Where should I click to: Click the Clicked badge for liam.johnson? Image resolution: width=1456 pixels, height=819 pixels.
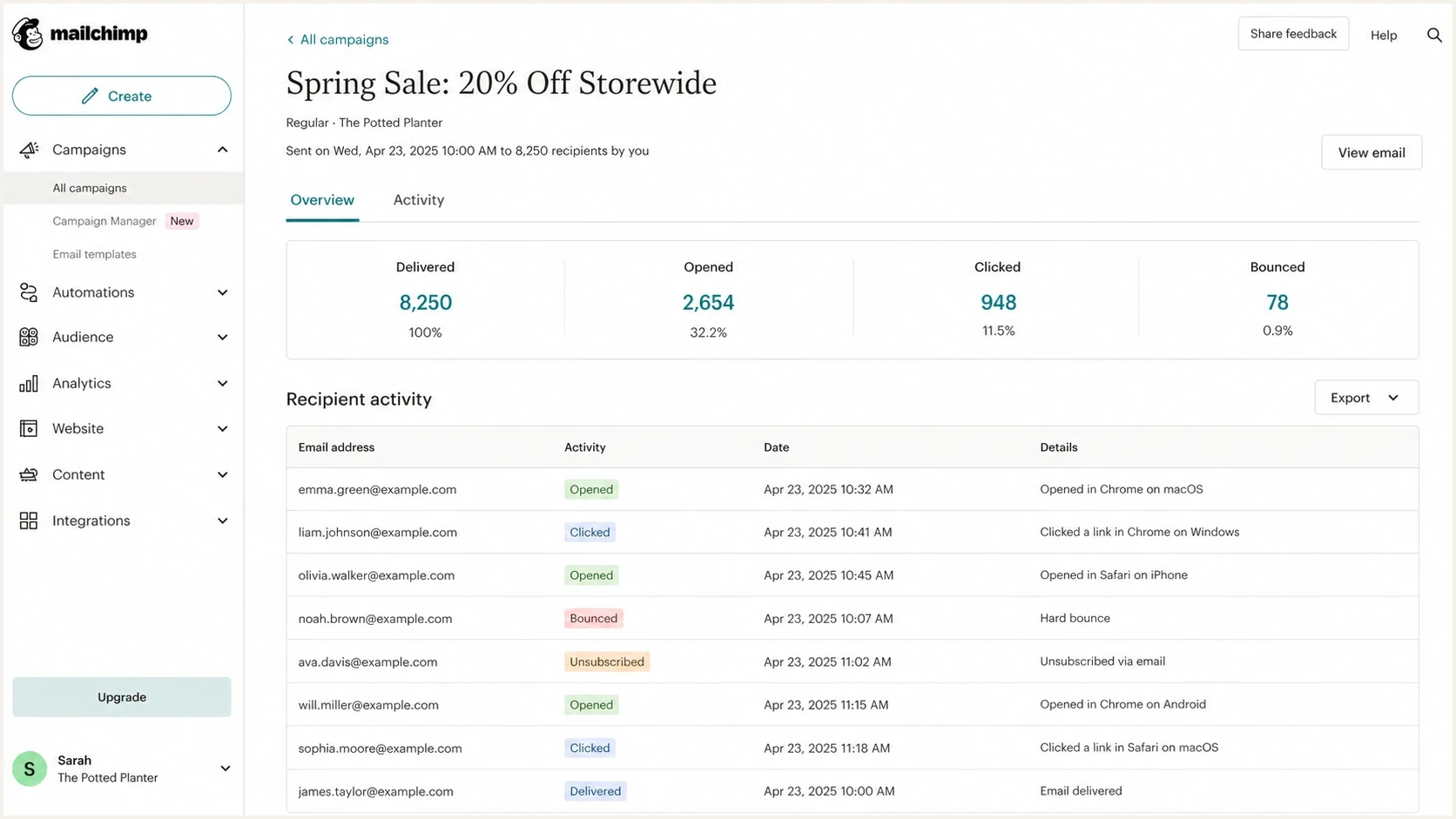(590, 532)
